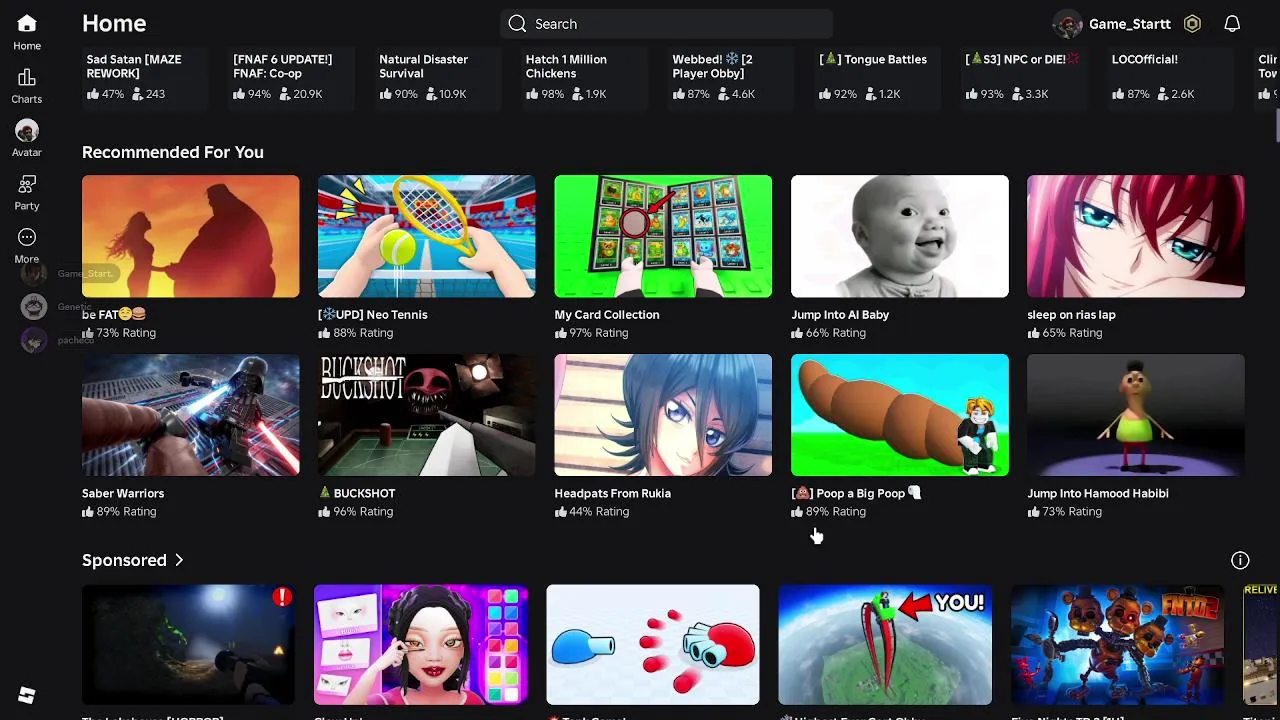Open the Home sidebar icon
This screenshot has height=720, width=1280.
tap(27, 23)
